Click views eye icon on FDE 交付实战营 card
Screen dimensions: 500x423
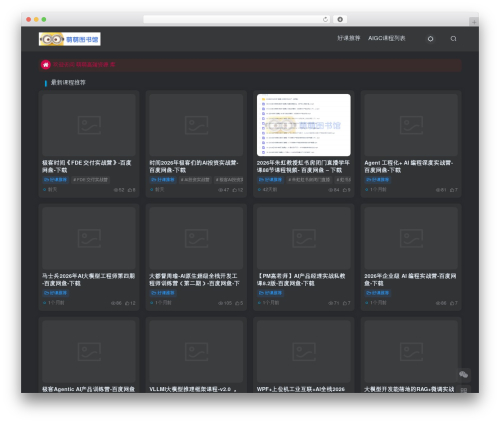coord(116,190)
